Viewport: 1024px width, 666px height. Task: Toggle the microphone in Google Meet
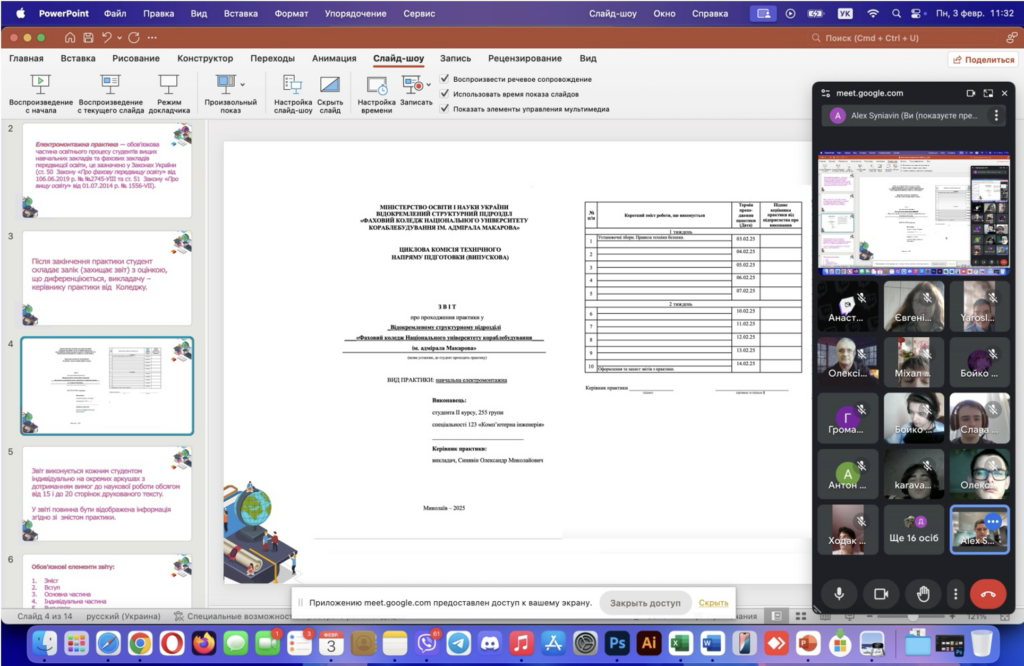[839, 594]
